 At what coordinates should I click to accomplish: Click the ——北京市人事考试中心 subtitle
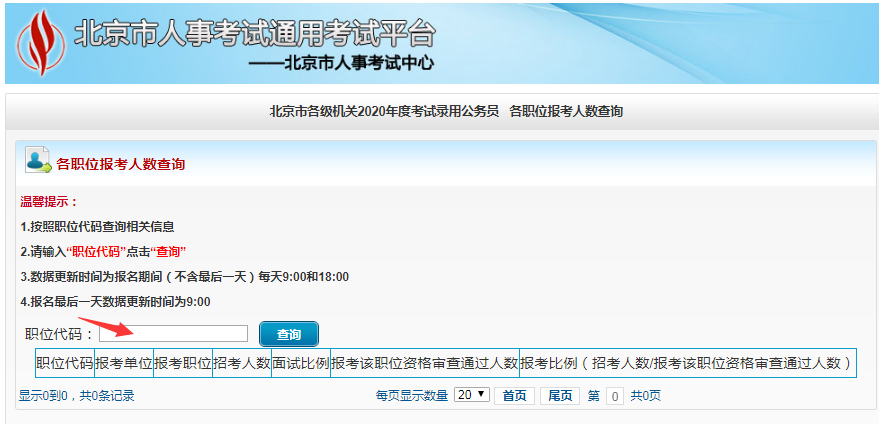341,63
